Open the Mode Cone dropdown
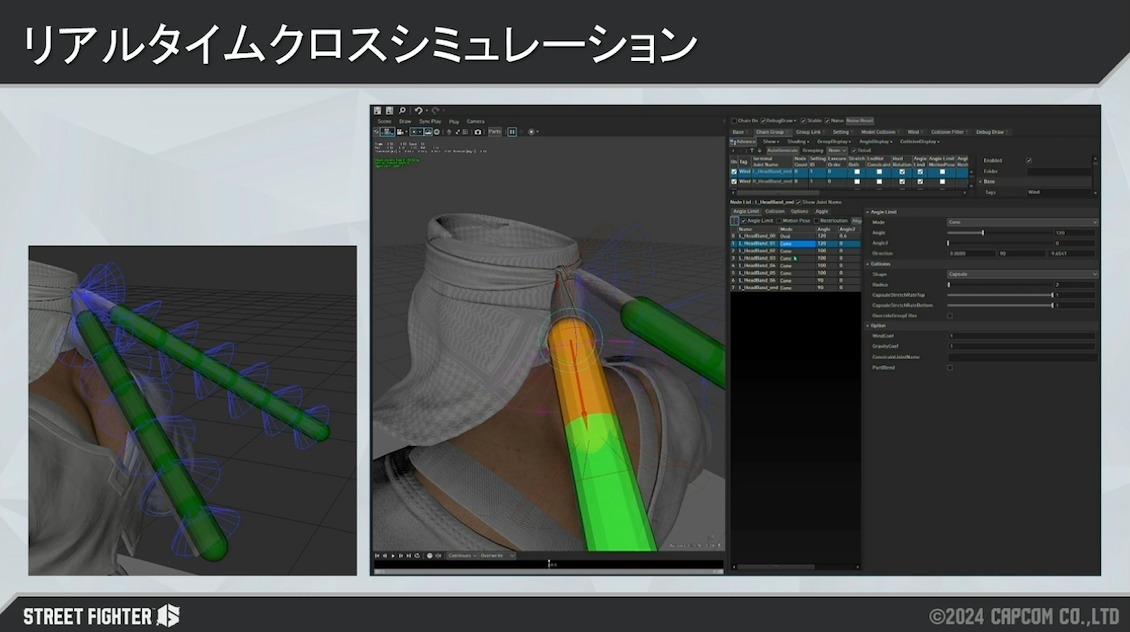Screen dimensions: 1130x632 [1022, 223]
